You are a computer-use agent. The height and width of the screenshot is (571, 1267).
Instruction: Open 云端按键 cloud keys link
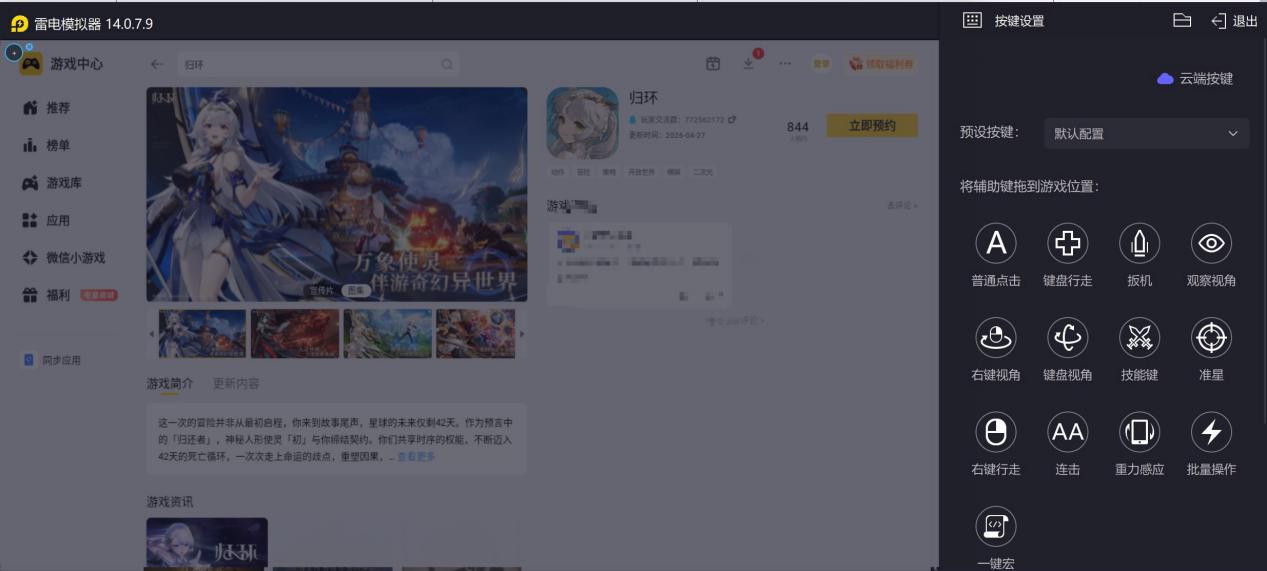pyautogui.click(x=1195, y=78)
